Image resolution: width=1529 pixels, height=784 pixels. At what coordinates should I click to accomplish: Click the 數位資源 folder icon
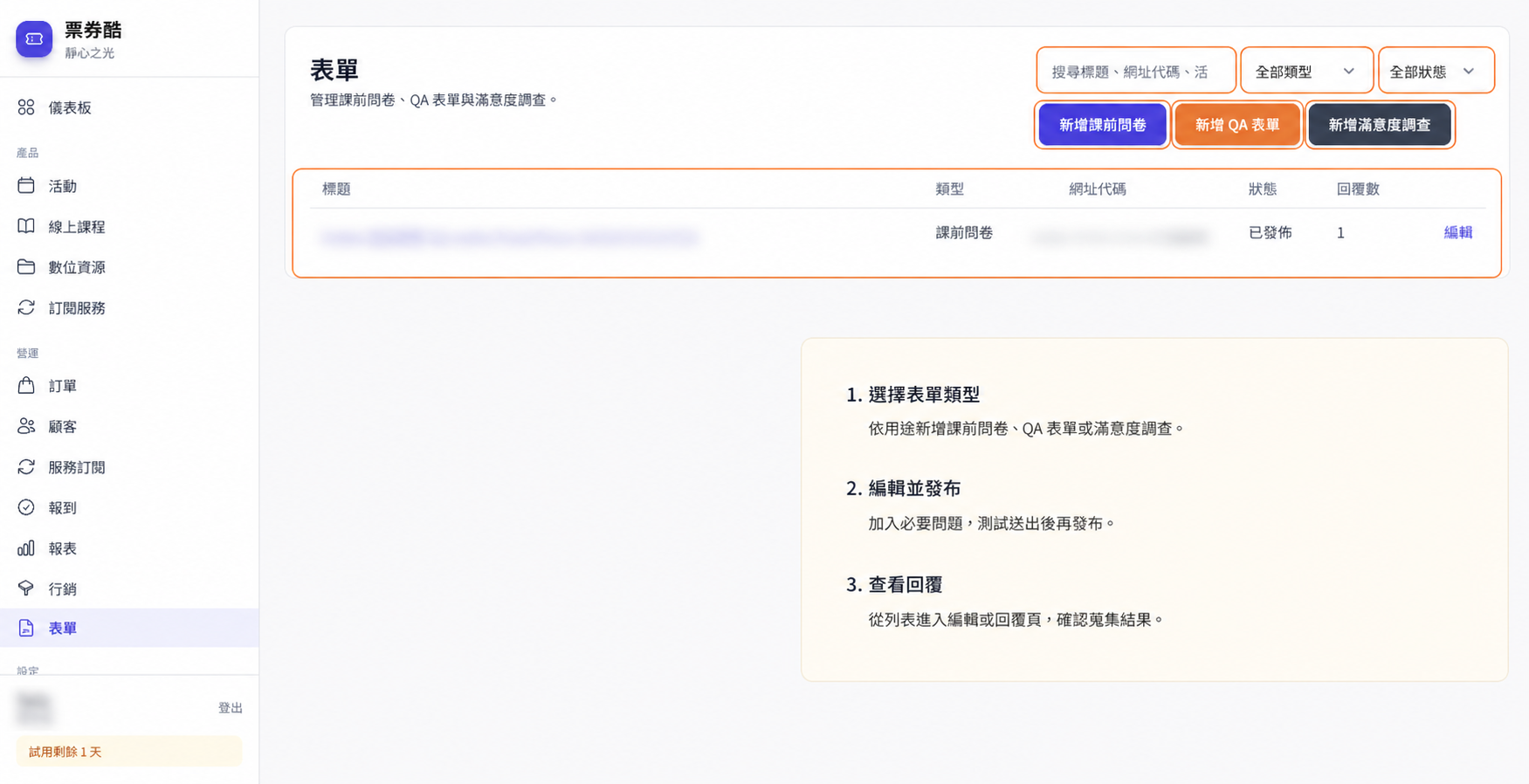[26, 267]
